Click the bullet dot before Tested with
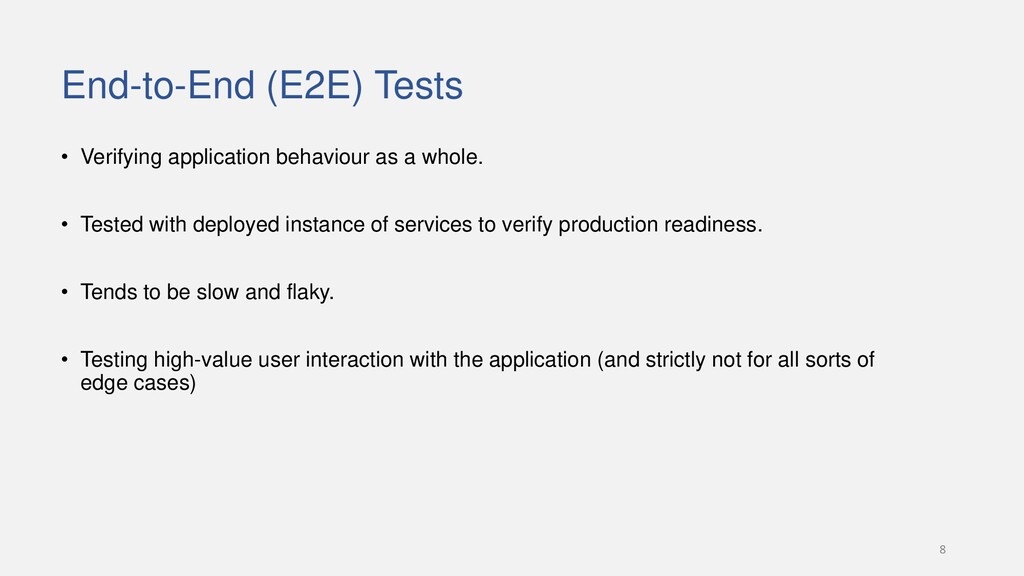 pos(65,225)
